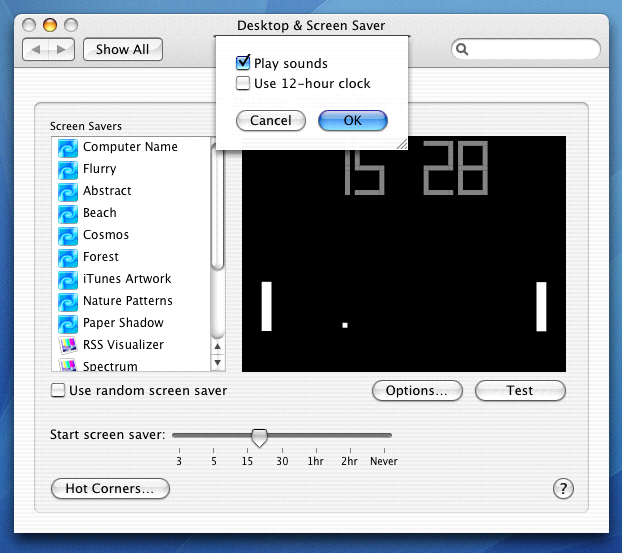
Task: Select the Computer Name list entry
Action: 131,148
